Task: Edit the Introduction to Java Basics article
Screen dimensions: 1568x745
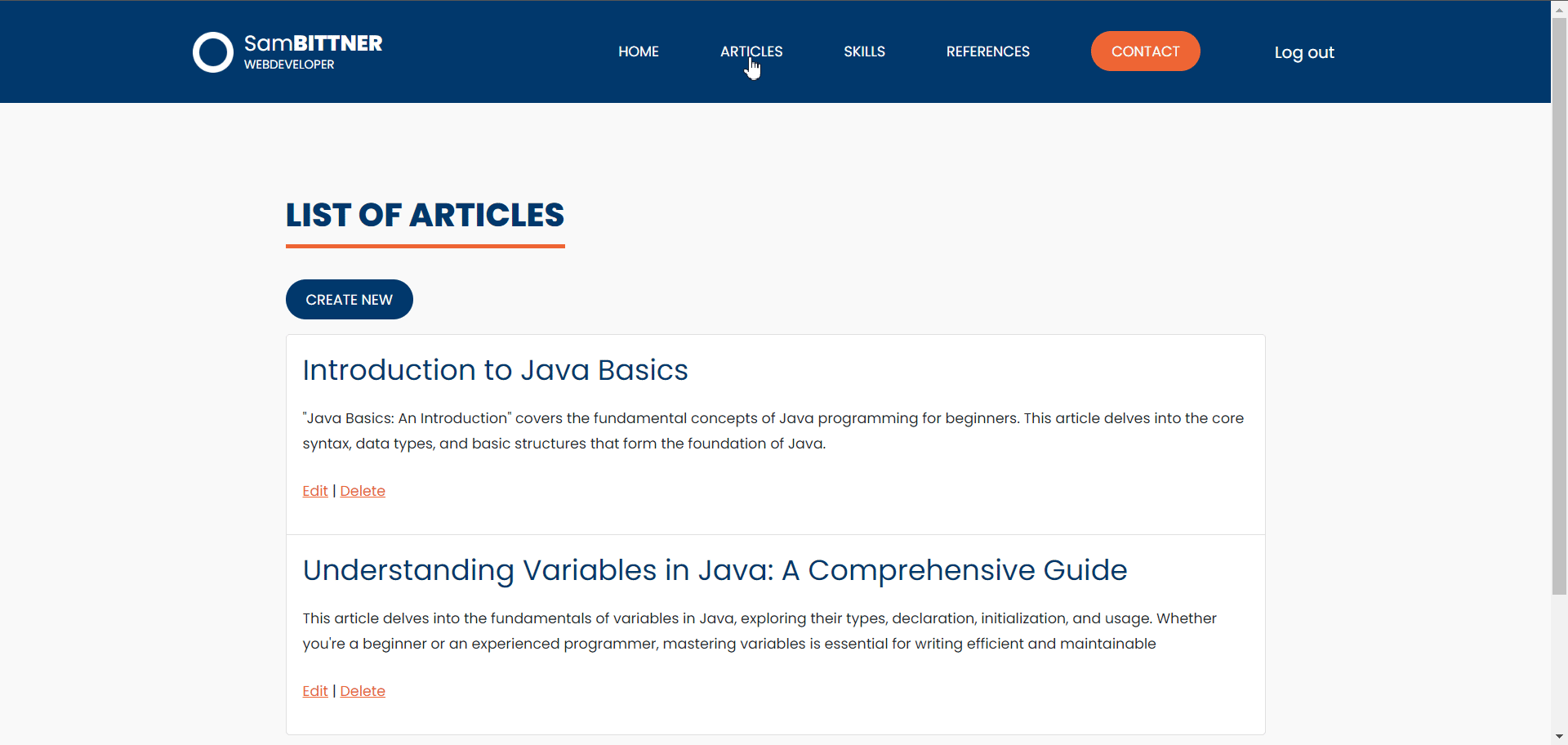Action: (x=314, y=491)
